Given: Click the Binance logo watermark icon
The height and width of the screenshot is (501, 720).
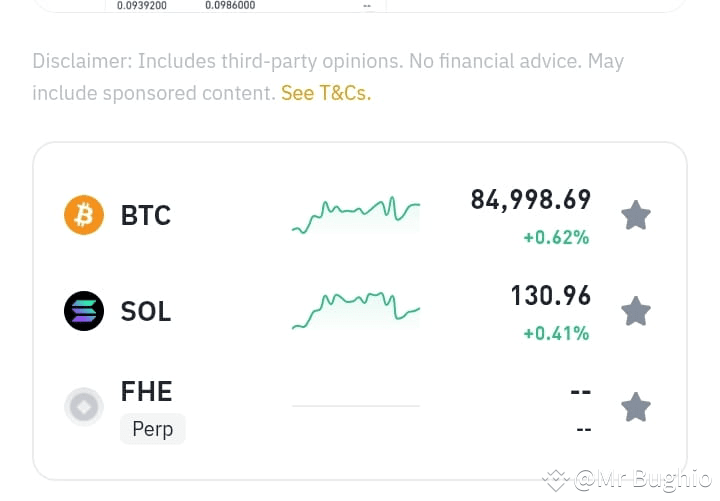Looking at the screenshot, I should [x=556, y=480].
